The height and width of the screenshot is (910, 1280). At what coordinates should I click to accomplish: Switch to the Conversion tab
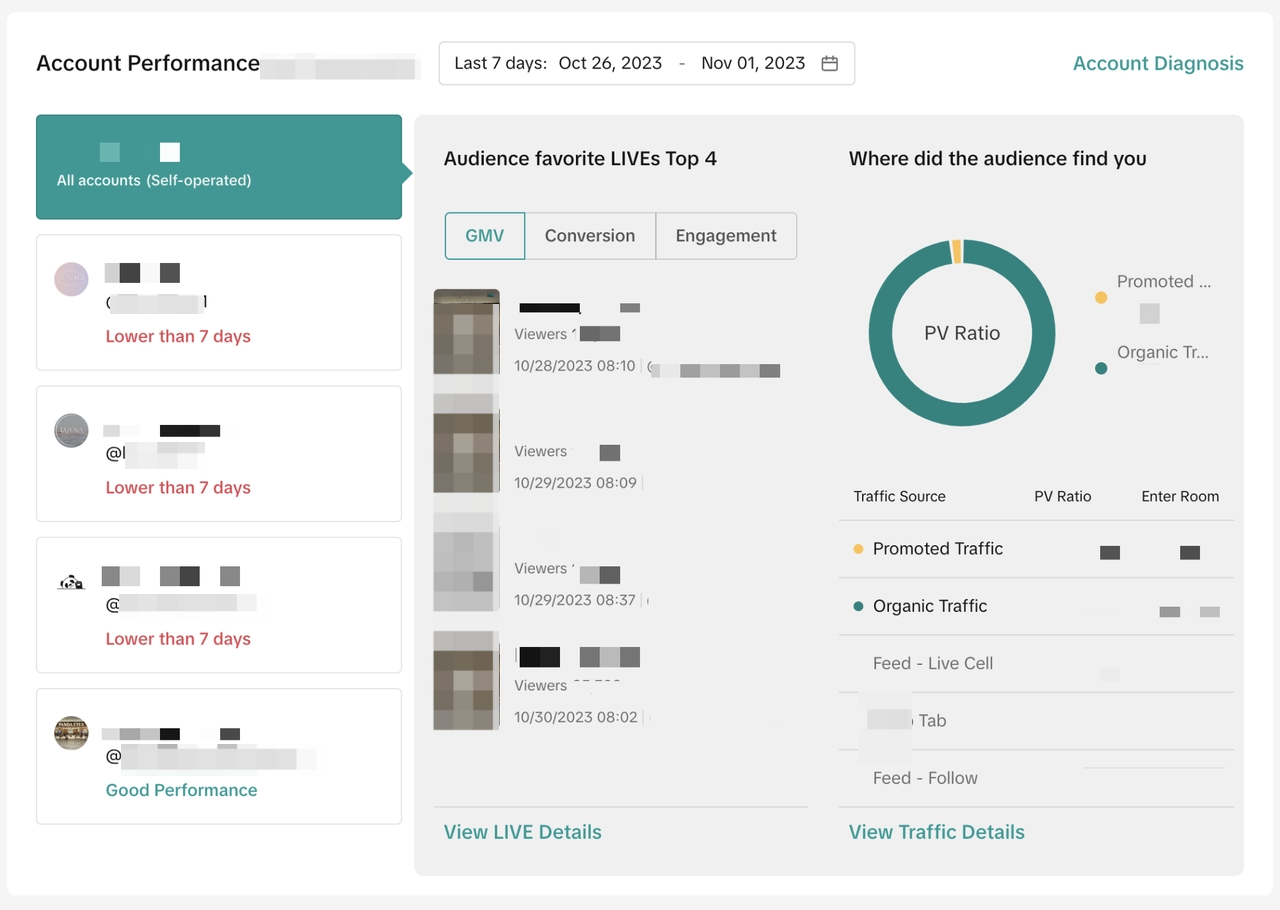tap(590, 236)
